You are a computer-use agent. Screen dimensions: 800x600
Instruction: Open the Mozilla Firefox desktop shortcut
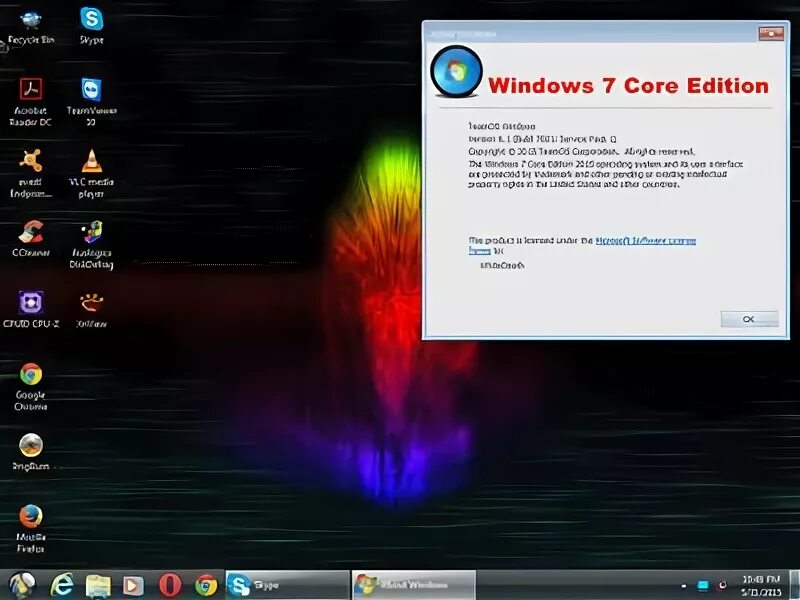(x=31, y=529)
